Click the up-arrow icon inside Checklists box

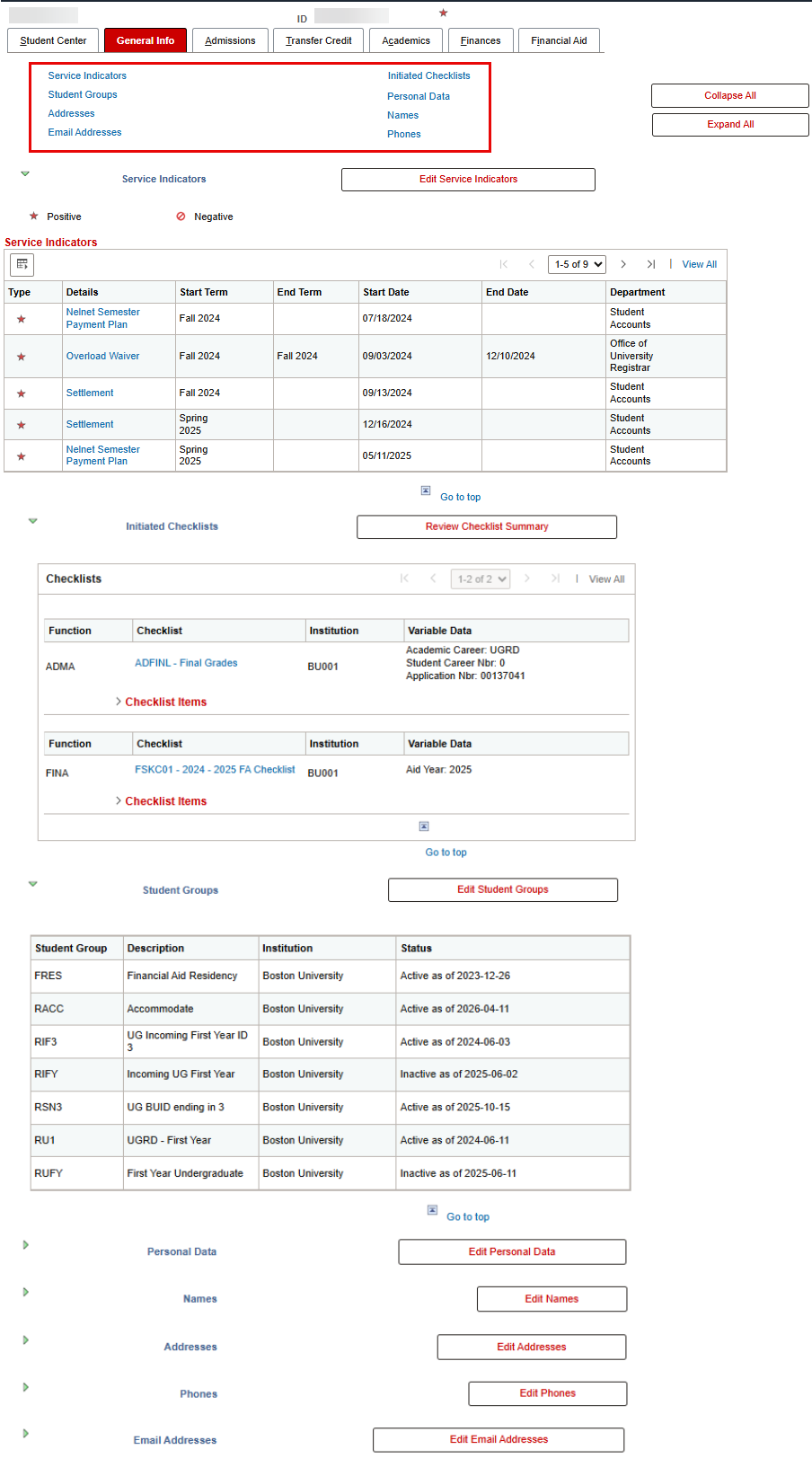point(424,826)
